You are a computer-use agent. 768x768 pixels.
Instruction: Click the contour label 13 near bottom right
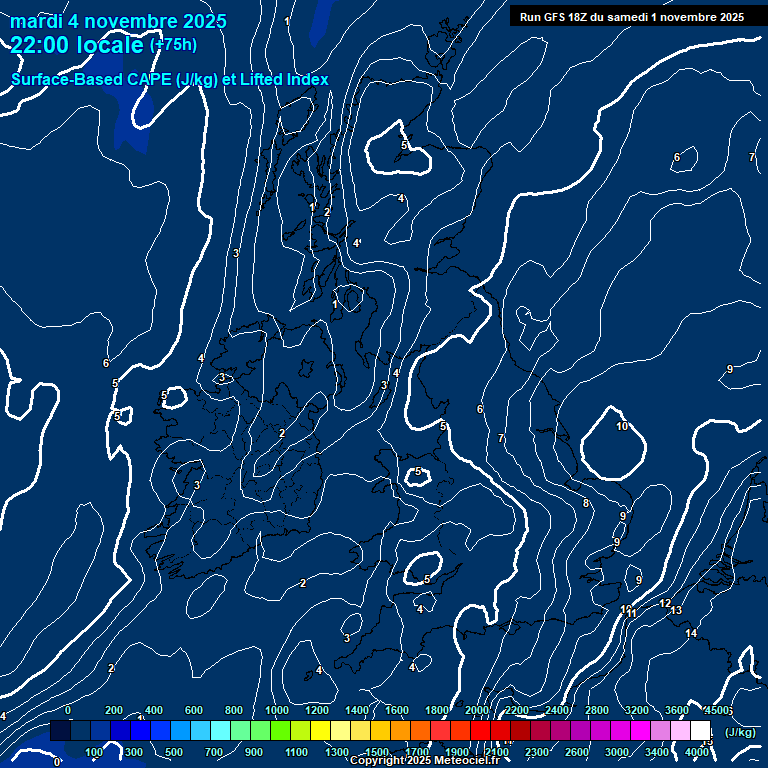[x=676, y=610]
